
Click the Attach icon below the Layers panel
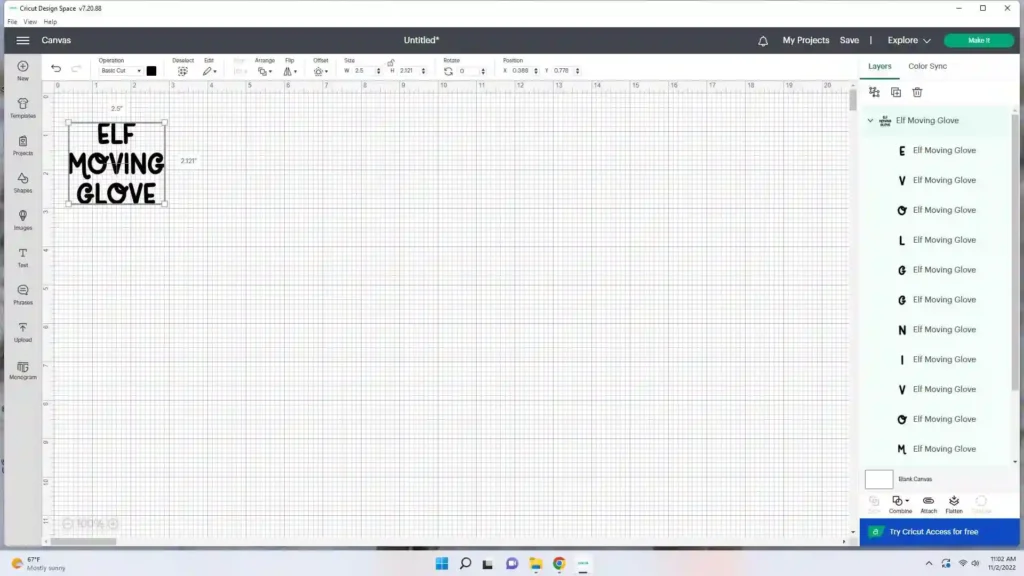pyautogui.click(x=928, y=503)
